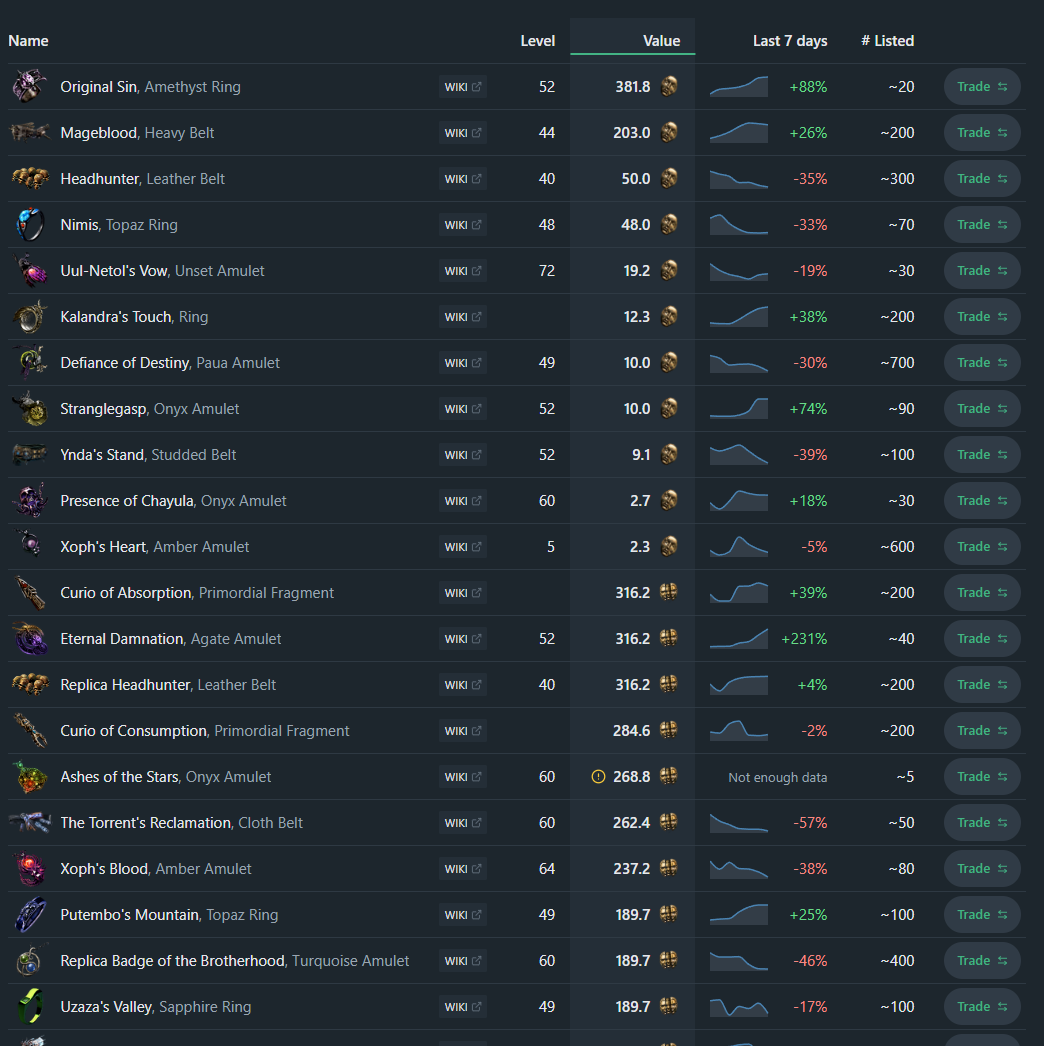Click the Replica Badge of the Brotherhood icon
1044x1046 pixels.
coord(30,961)
